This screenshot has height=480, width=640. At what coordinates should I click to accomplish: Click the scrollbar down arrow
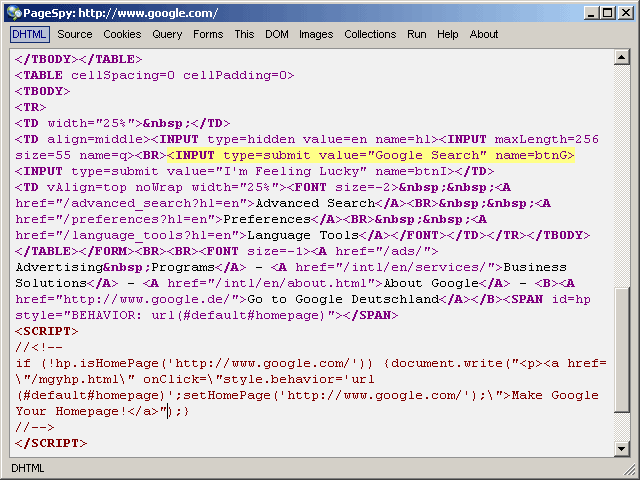click(622, 449)
